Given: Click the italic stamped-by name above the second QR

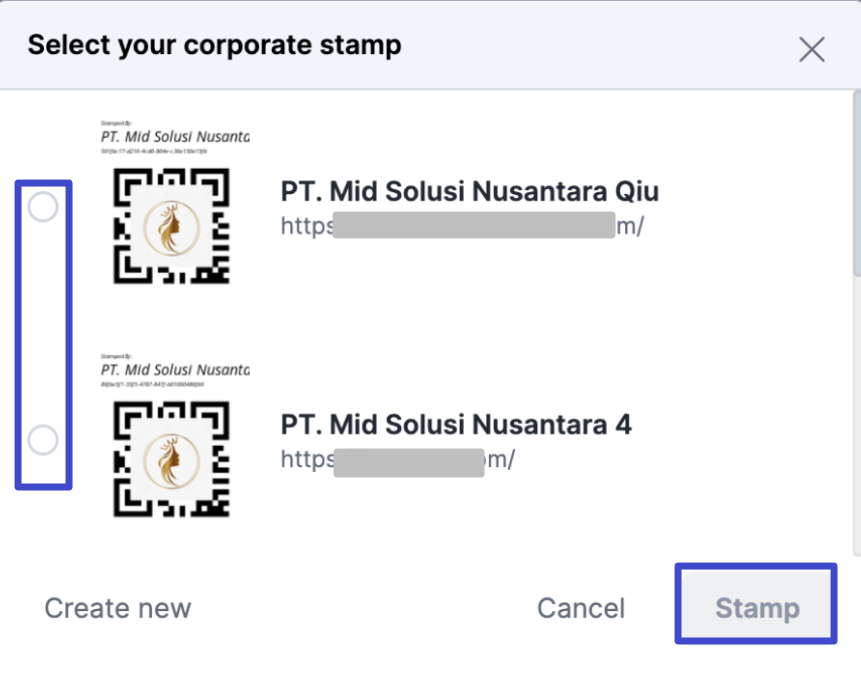Looking at the screenshot, I should click(x=175, y=369).
